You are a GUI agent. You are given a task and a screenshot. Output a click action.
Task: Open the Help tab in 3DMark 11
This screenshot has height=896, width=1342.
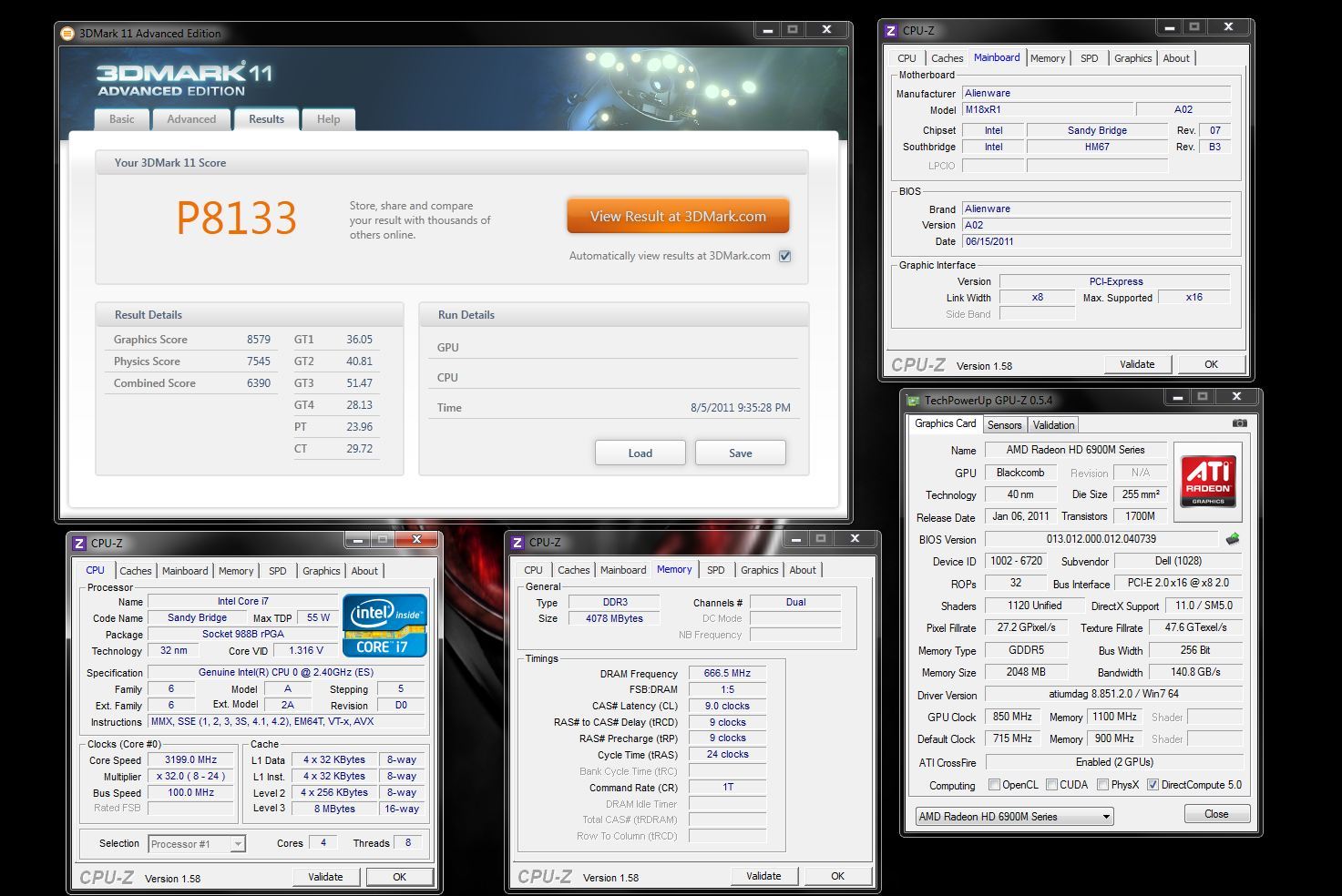click(x=328, y=119)
